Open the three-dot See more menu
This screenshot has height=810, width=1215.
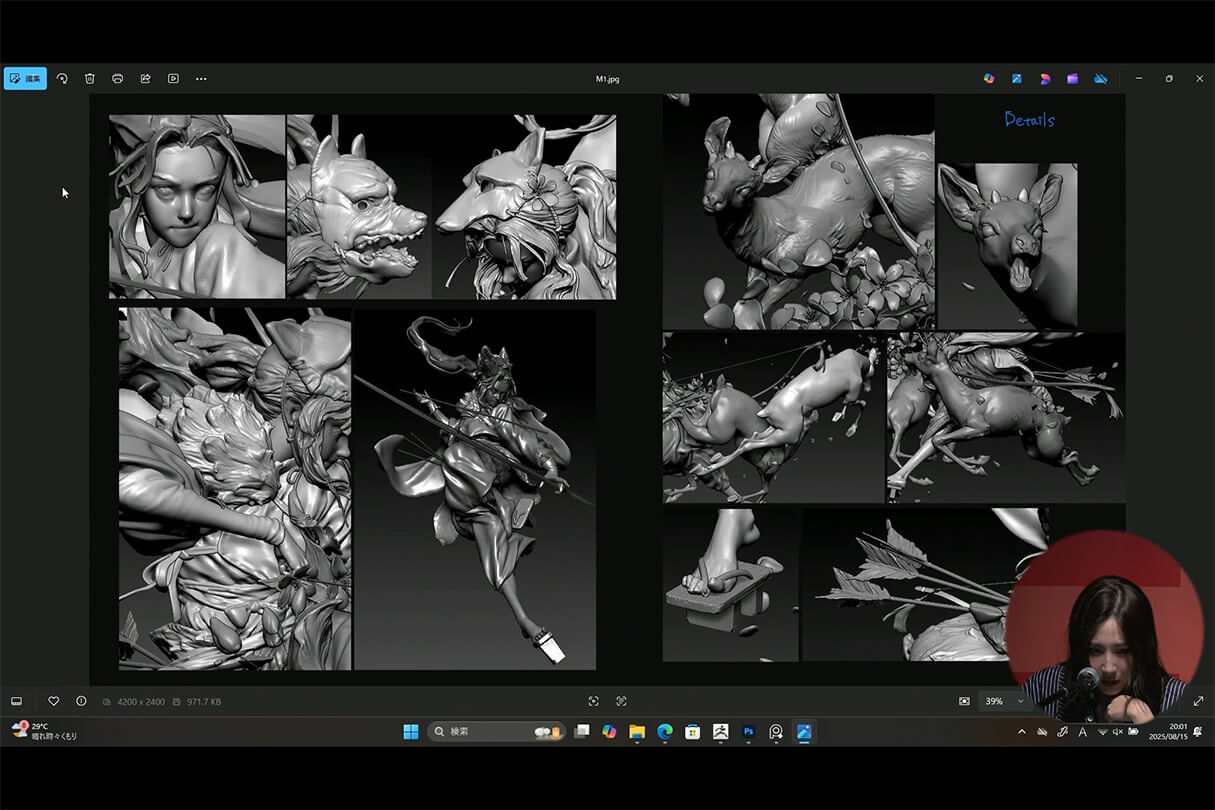(x=201, y=78)
